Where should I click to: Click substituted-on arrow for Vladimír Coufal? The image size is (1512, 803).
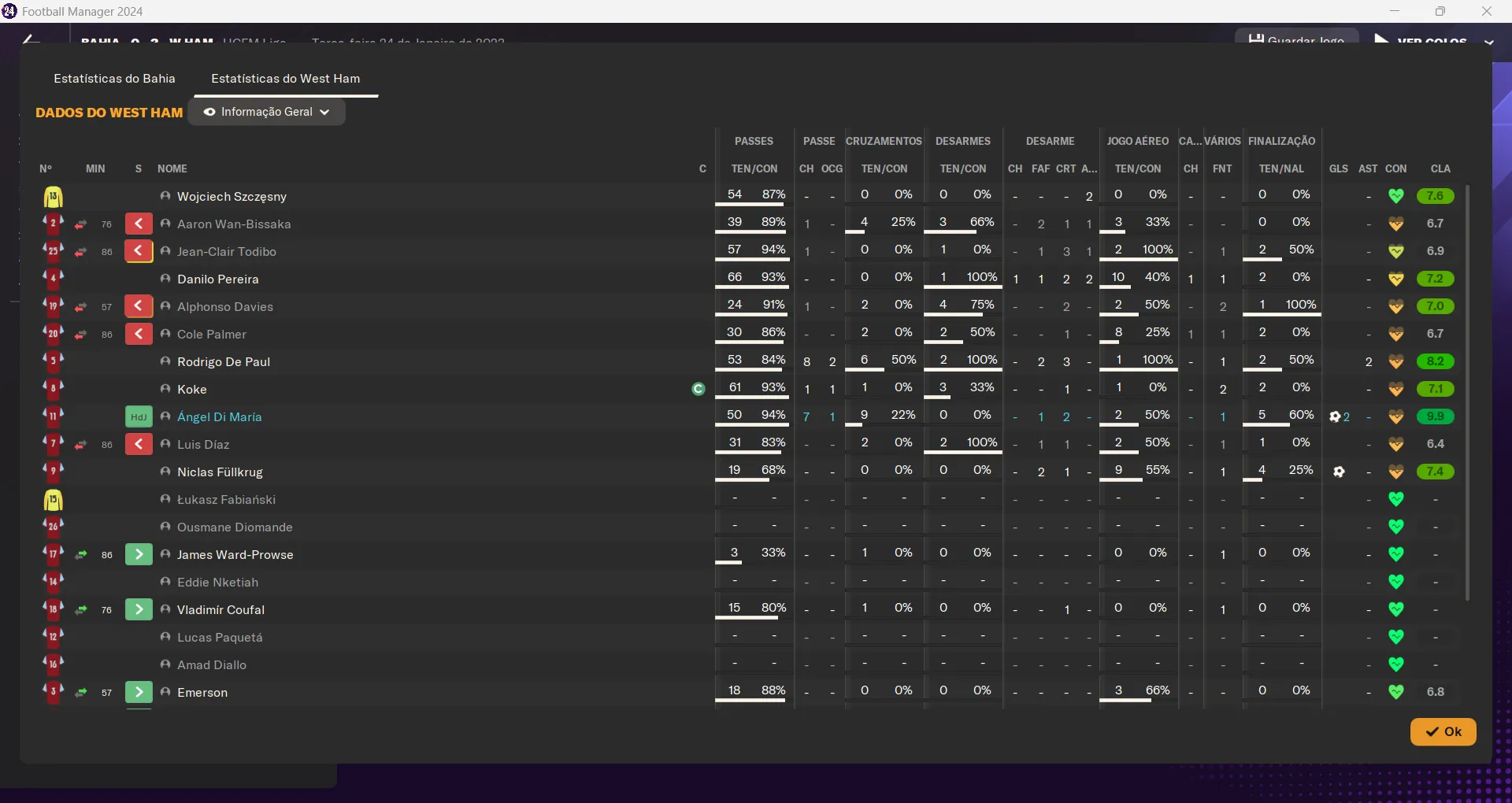(139, 610)
